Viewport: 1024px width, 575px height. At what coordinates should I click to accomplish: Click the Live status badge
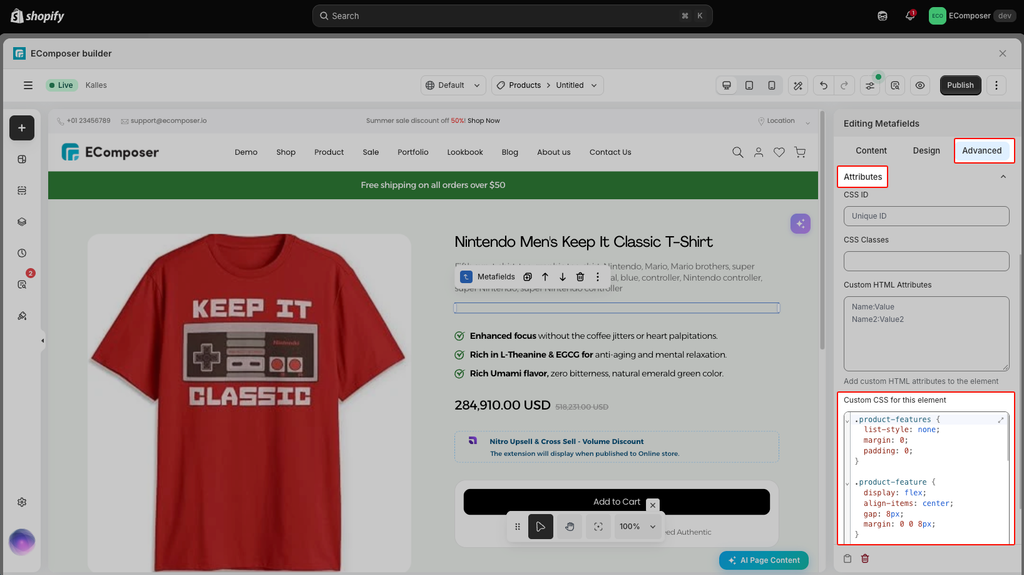click(61, 85)
